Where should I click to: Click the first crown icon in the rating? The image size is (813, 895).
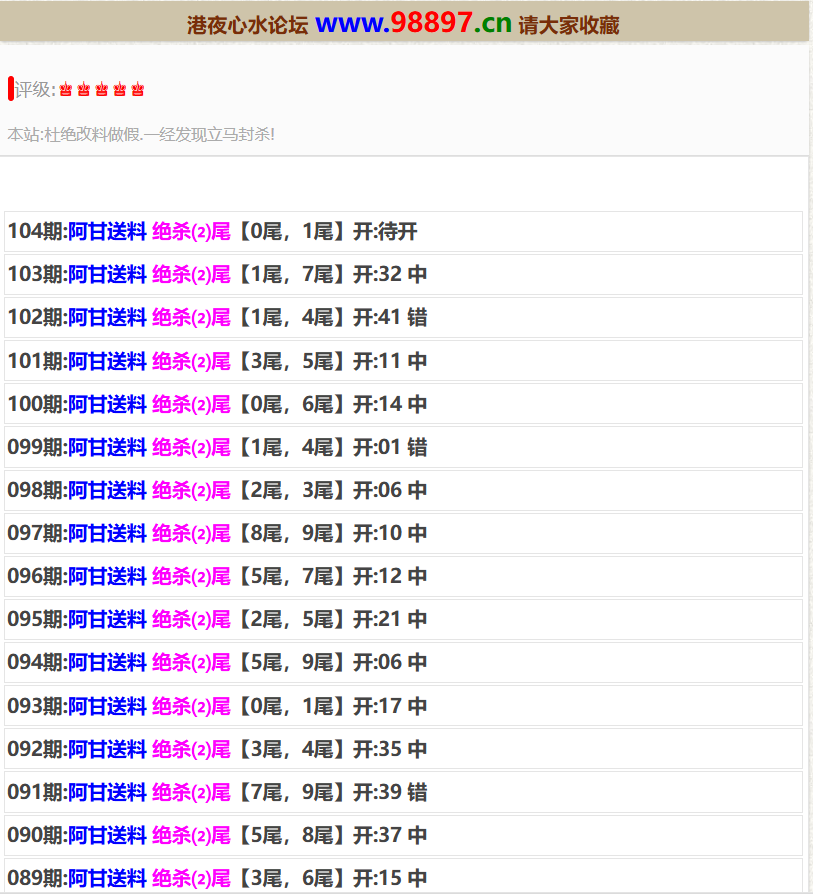click(66, 90)
